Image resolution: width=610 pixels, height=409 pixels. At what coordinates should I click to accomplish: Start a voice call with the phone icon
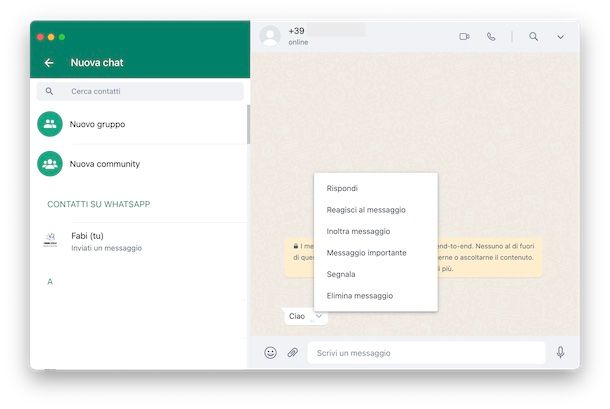491,37
